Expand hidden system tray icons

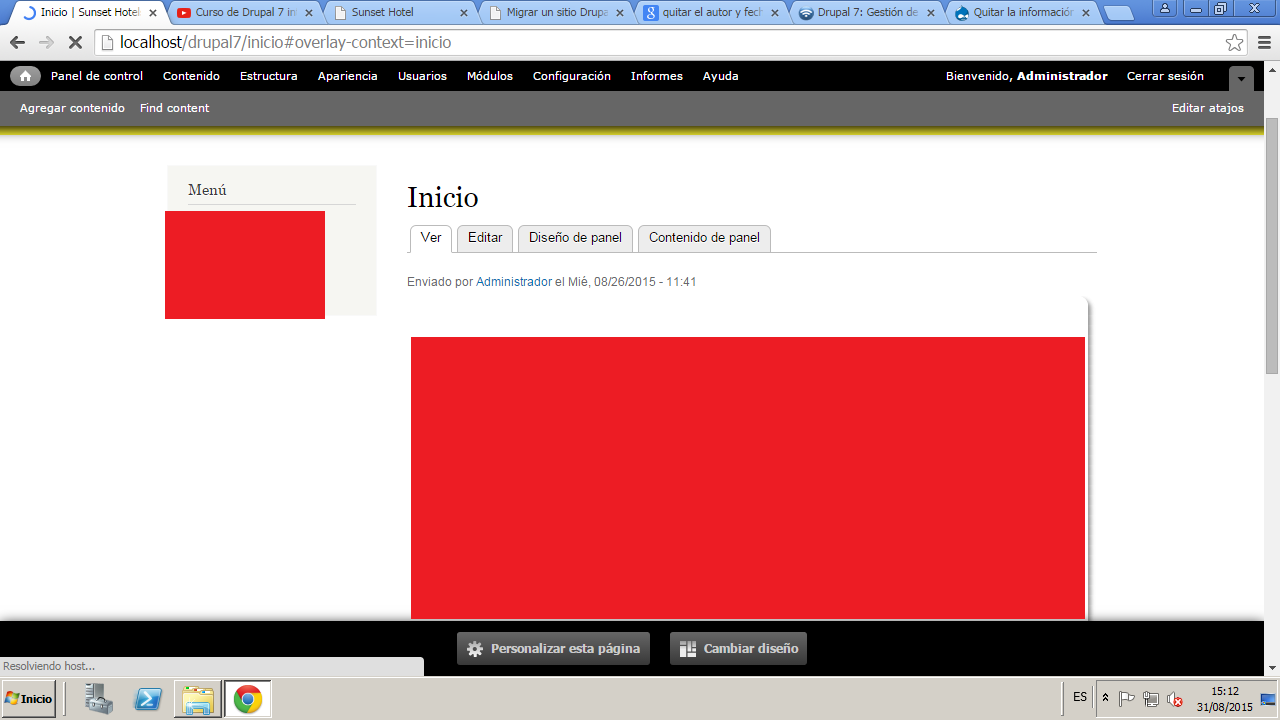coord(1105,698)
